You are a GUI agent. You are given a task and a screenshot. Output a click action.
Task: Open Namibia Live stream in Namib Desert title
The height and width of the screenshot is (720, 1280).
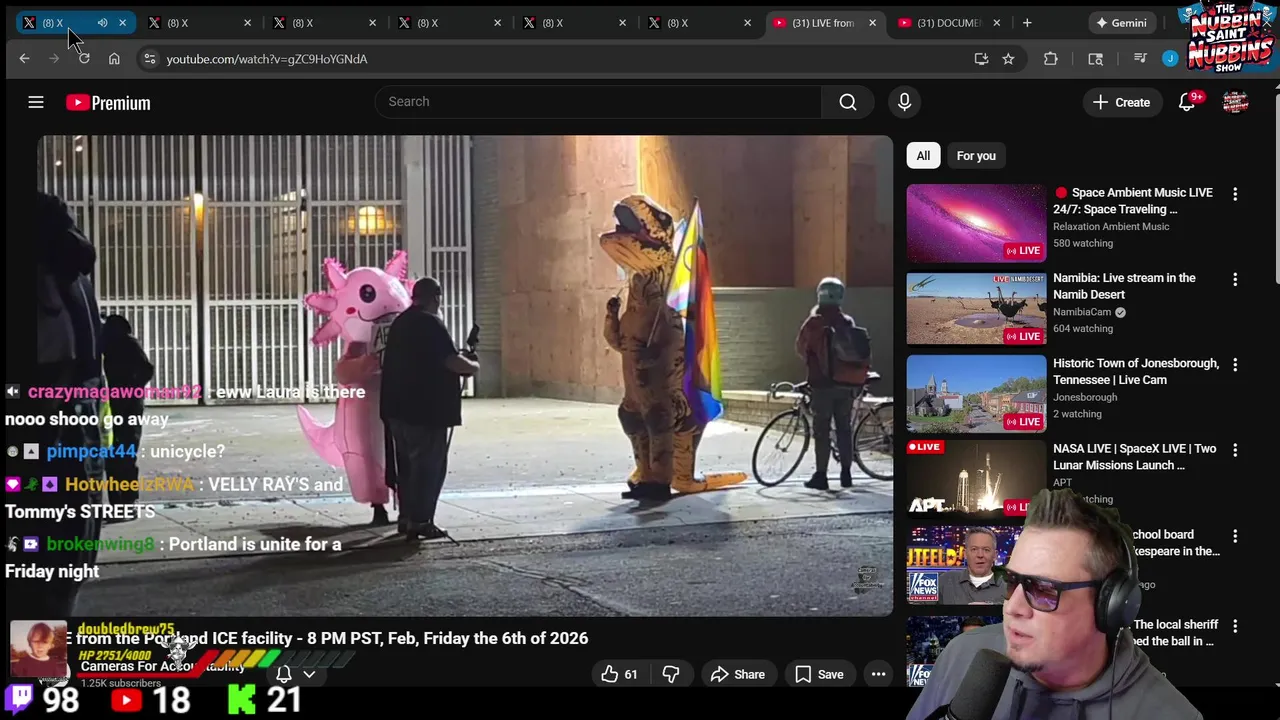pos(1124,286)
